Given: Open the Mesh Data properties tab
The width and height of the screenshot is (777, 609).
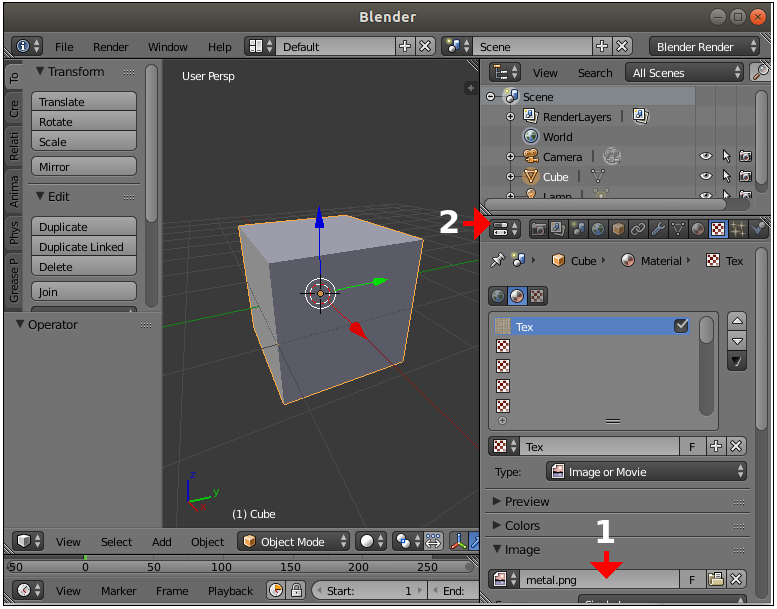Looking at the screenshot, I should [x=677, y=229].
